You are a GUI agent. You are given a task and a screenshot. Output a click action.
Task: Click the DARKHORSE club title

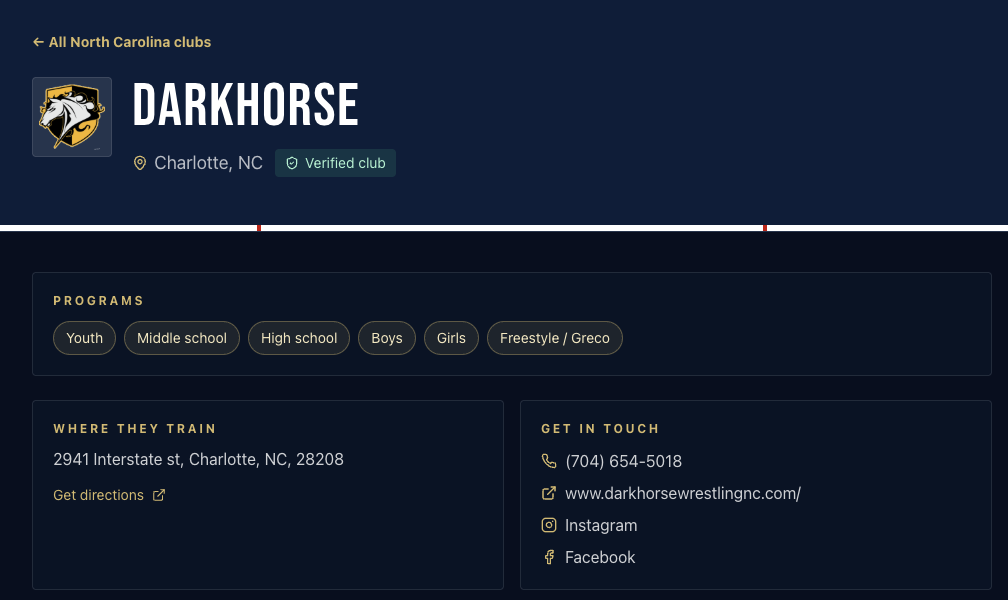246,105
